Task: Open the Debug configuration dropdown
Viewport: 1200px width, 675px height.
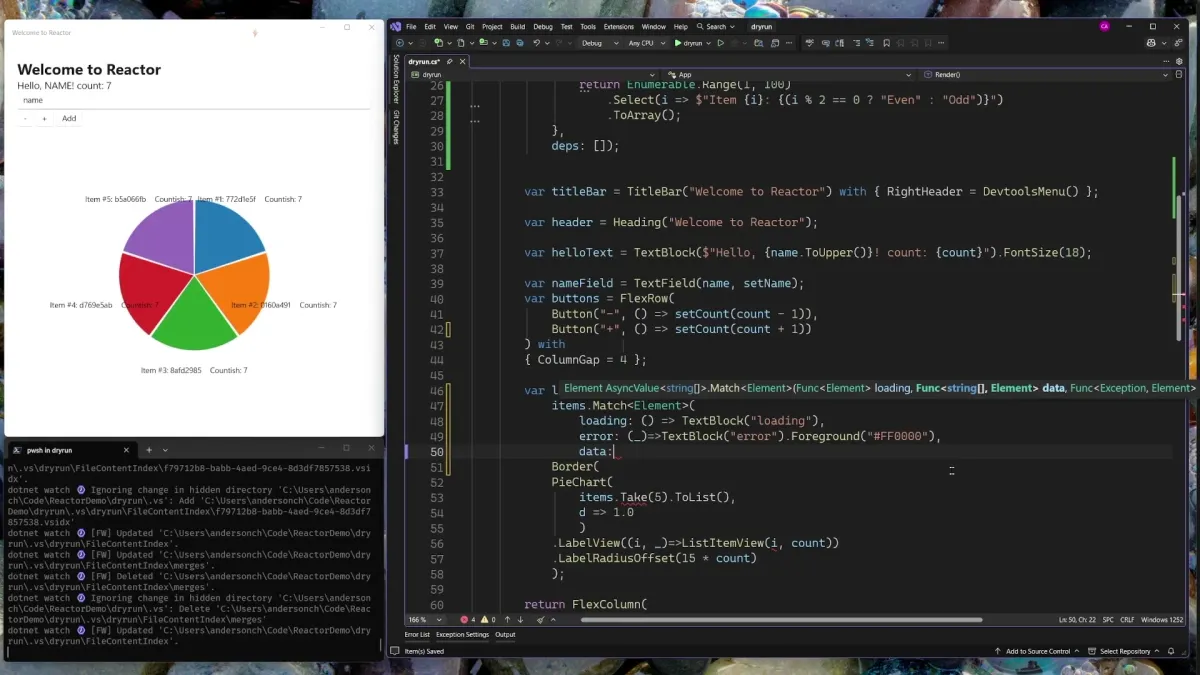Action: [600, 43]
